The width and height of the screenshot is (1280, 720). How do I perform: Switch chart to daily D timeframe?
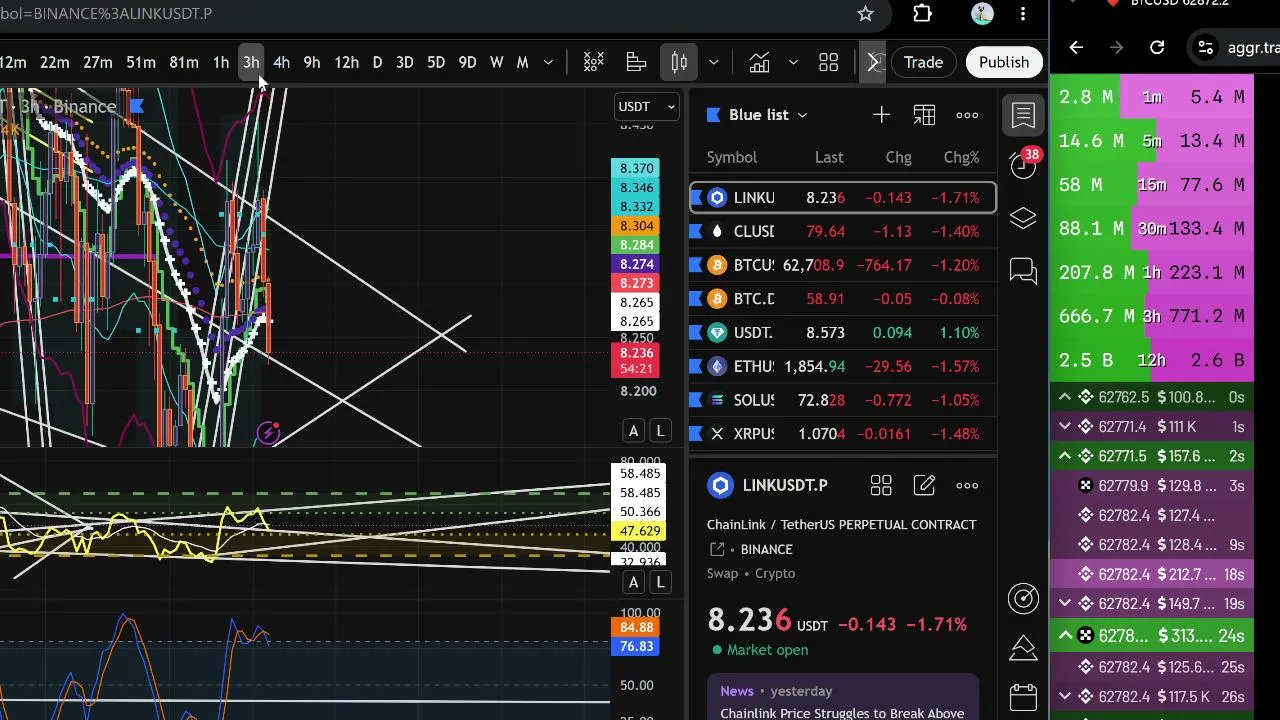coord(377,63)
